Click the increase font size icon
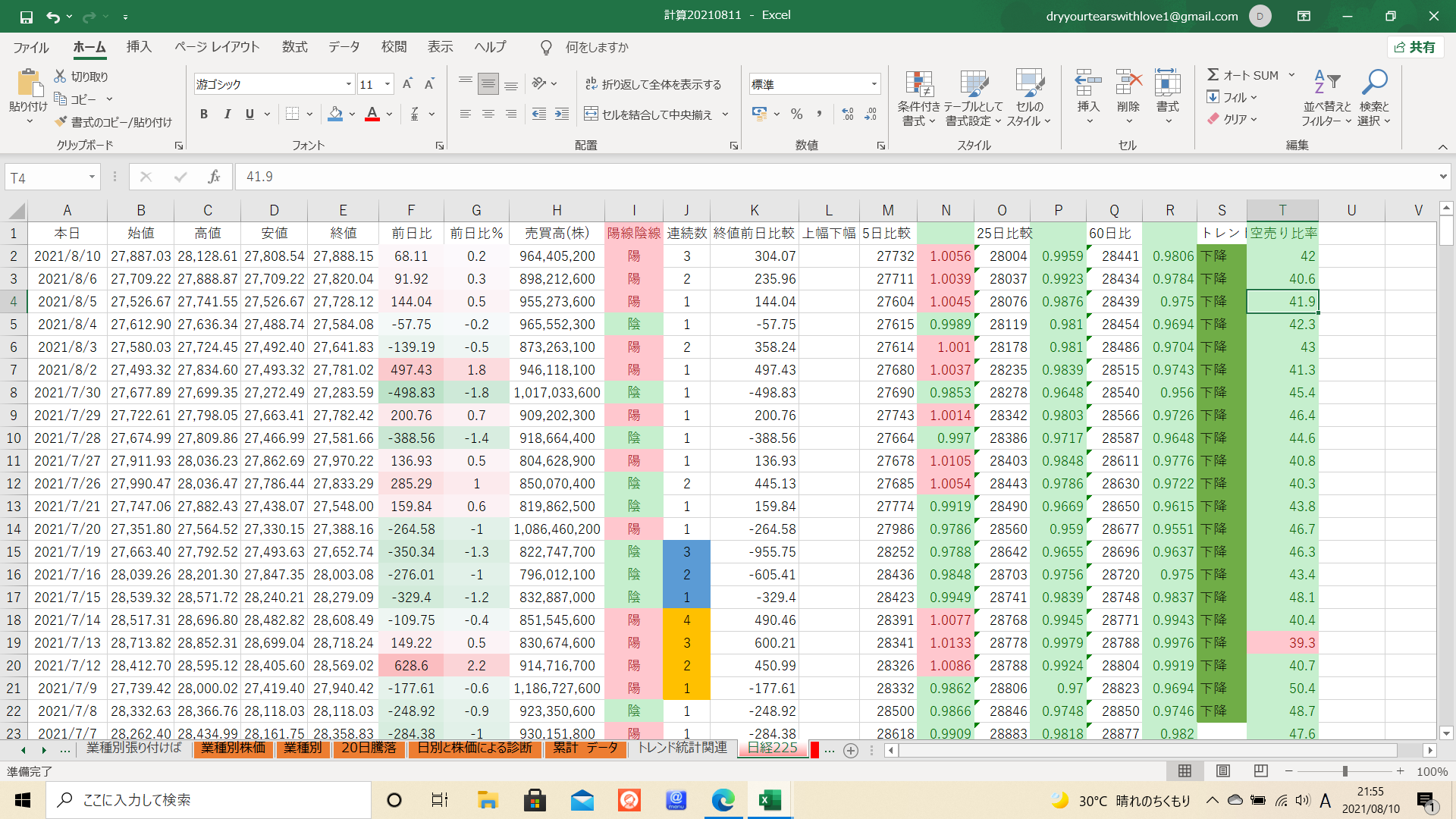This screenshot has height=819, width=1456. (407, 84)
